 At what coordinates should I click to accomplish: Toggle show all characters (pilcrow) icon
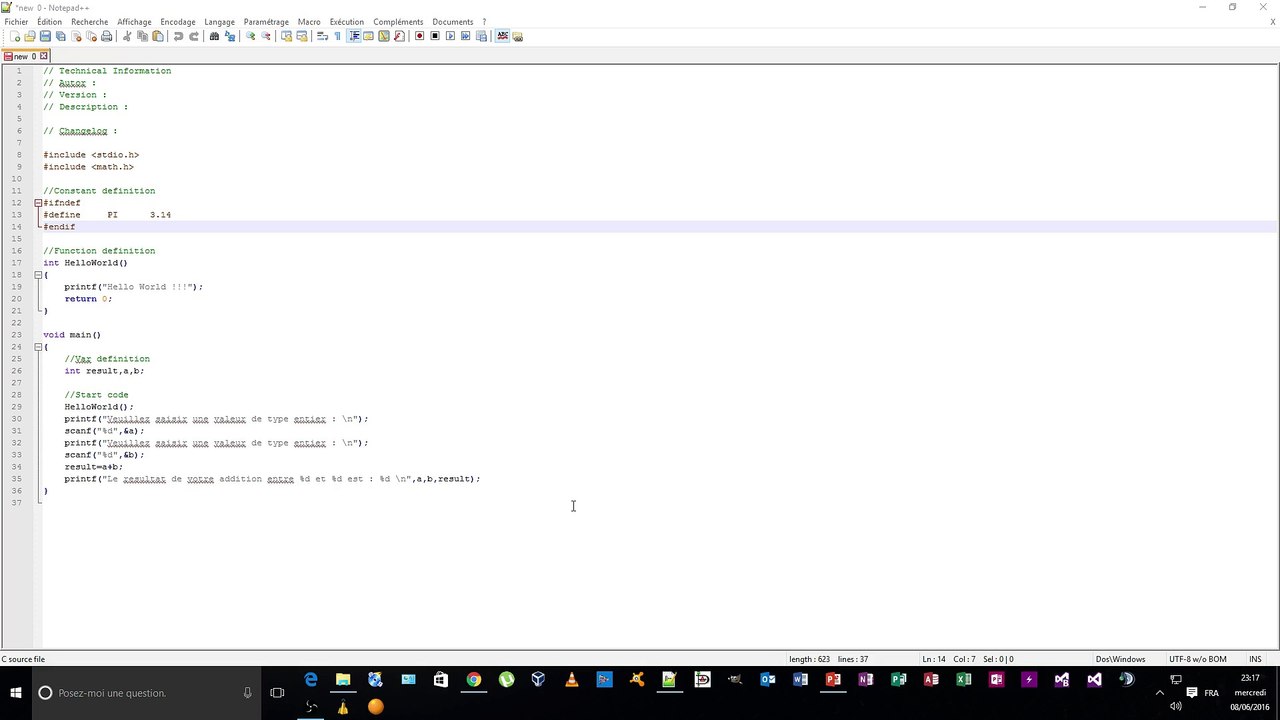pyautogui.click(x=337, y=36)
